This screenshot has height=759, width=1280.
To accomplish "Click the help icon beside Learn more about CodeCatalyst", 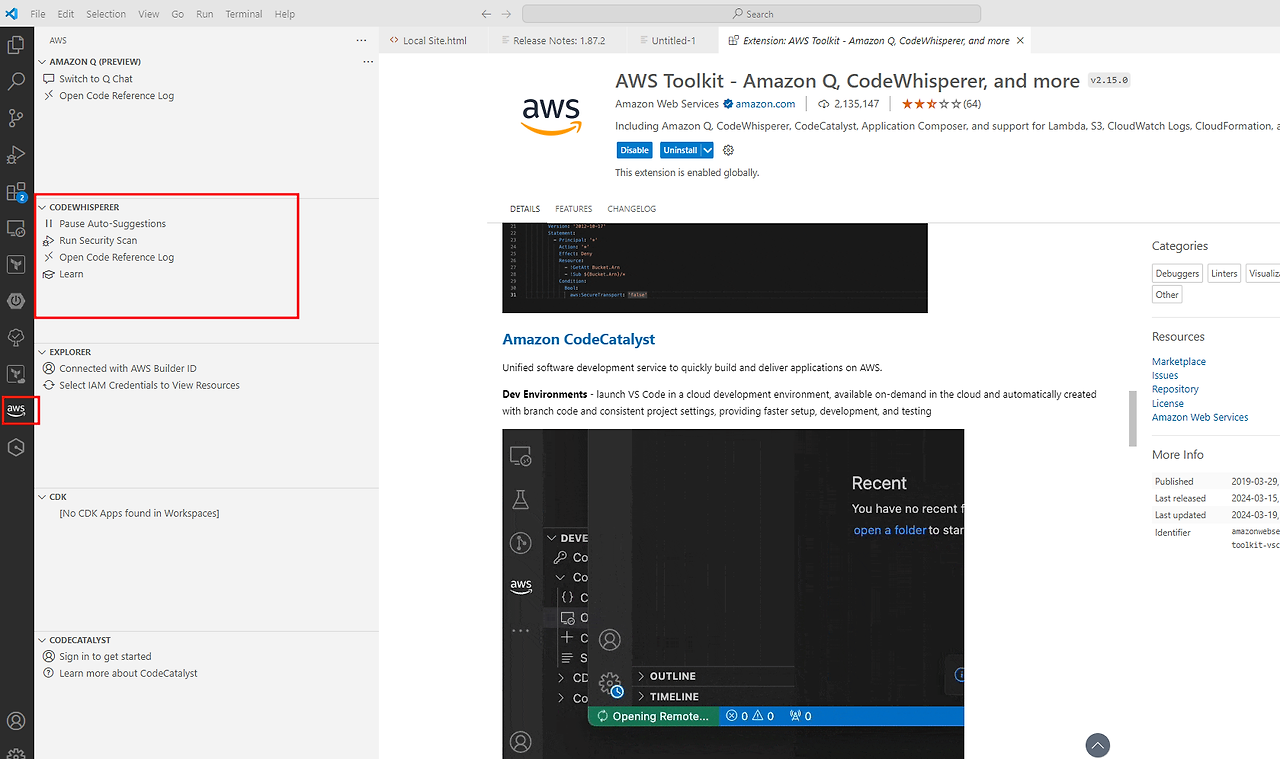I will click(49, 674).
